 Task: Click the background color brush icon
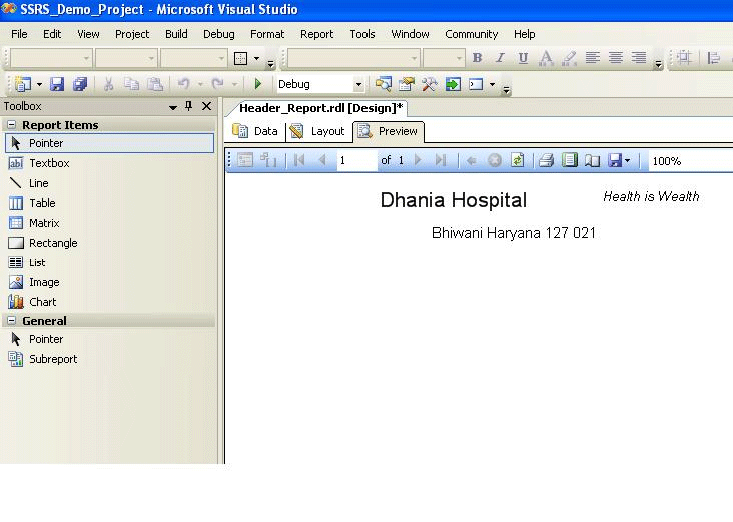[569, 58]
